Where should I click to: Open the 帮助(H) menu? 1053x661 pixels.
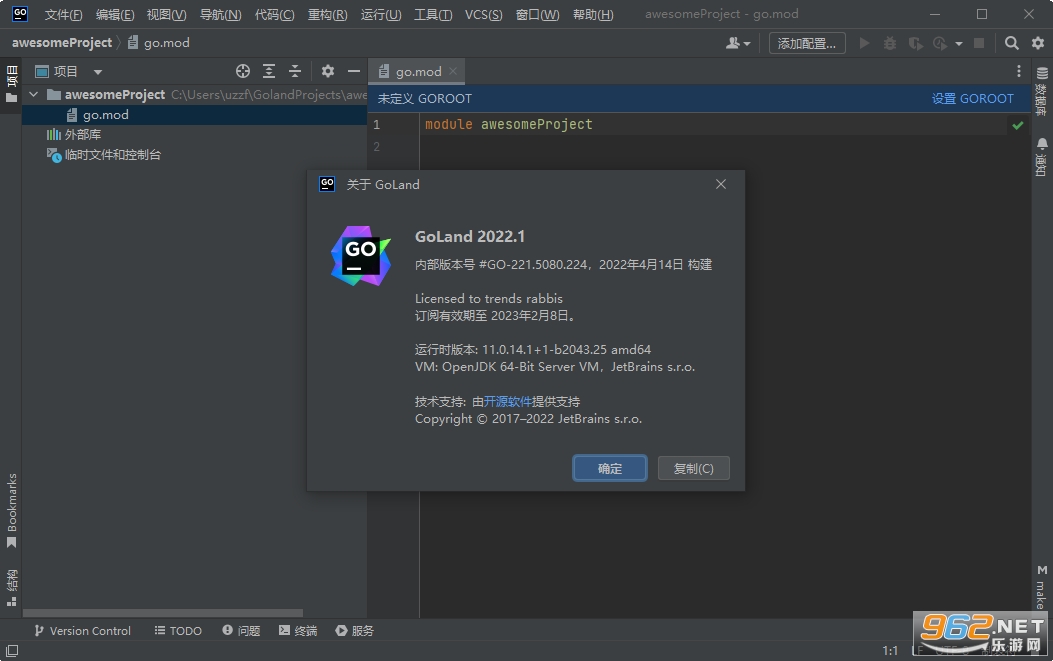593,14
